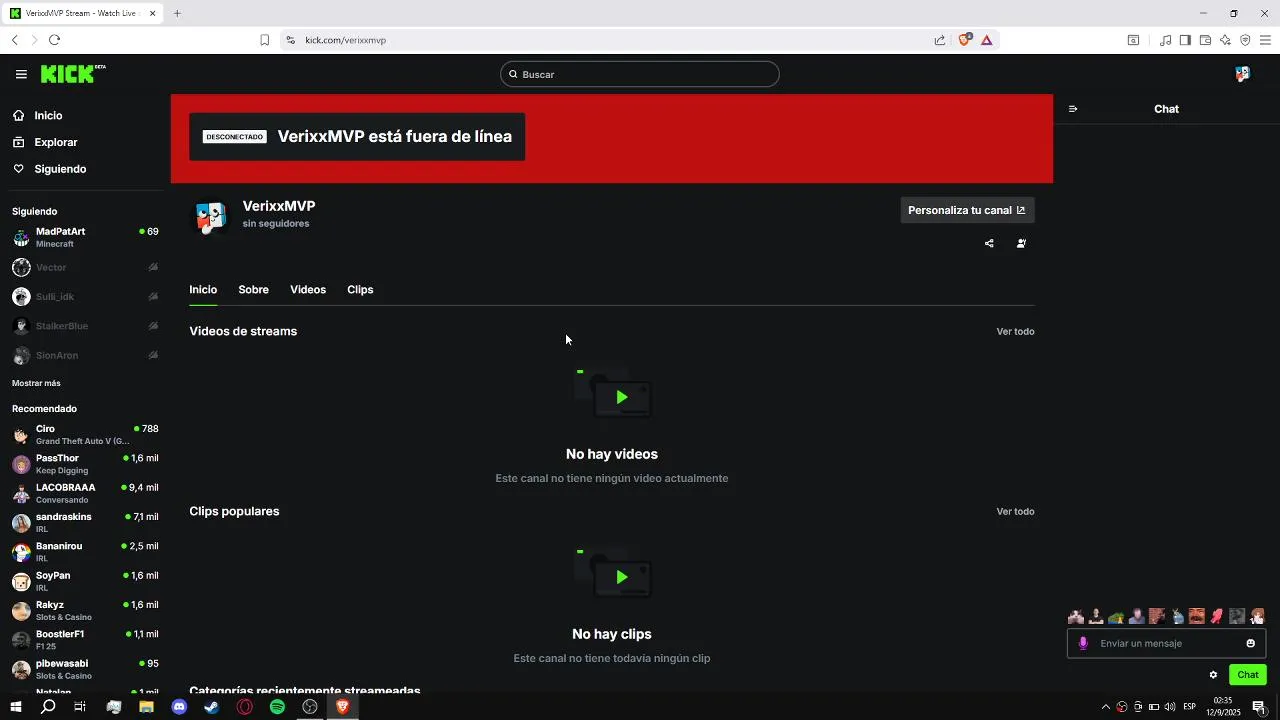The width and height of the screenshot is (1280, 720).
Task: Open OBS Studio from the taskbar
Action: (x=310, y=707)
